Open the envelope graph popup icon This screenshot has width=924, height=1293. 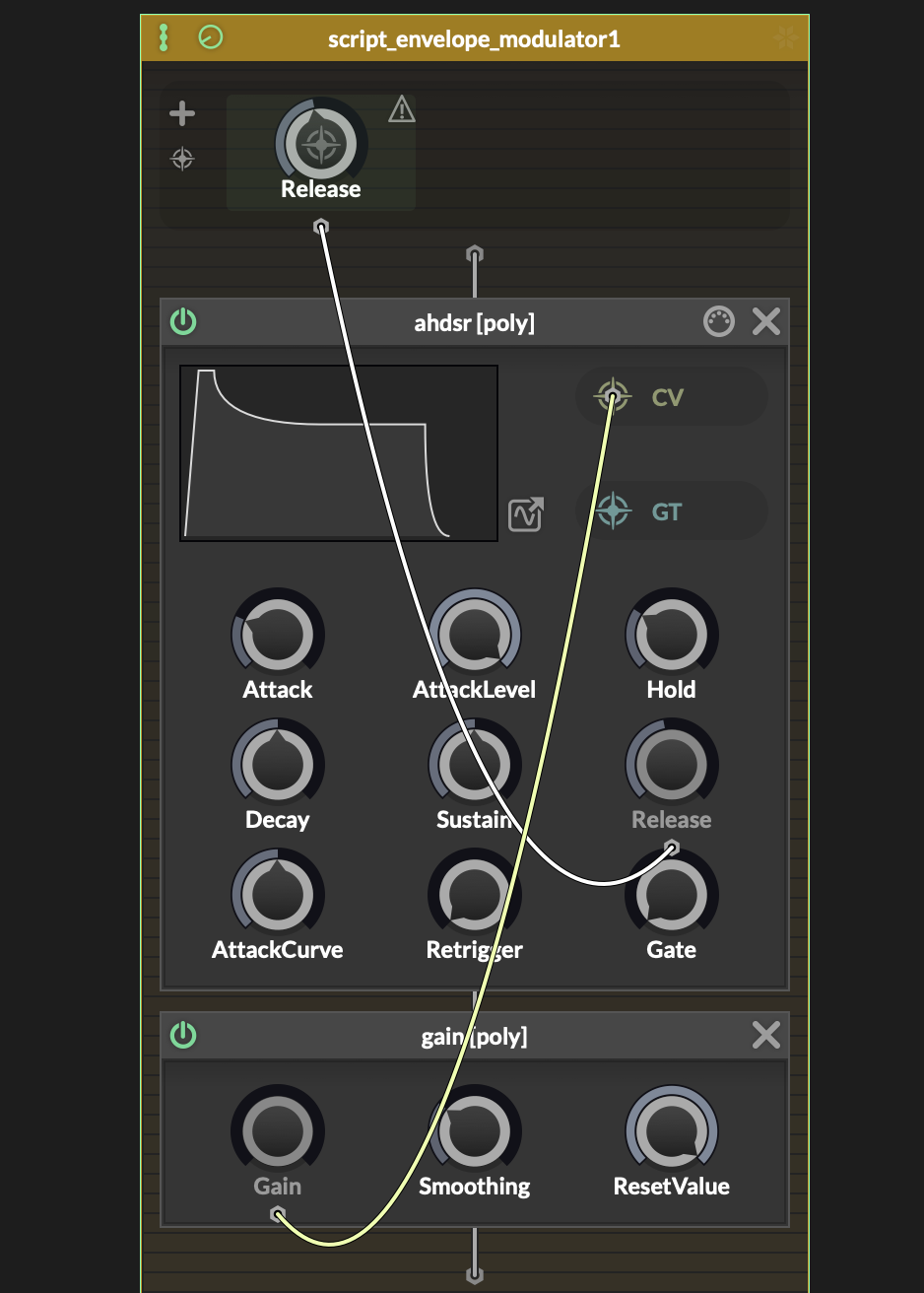coord(526,514)
